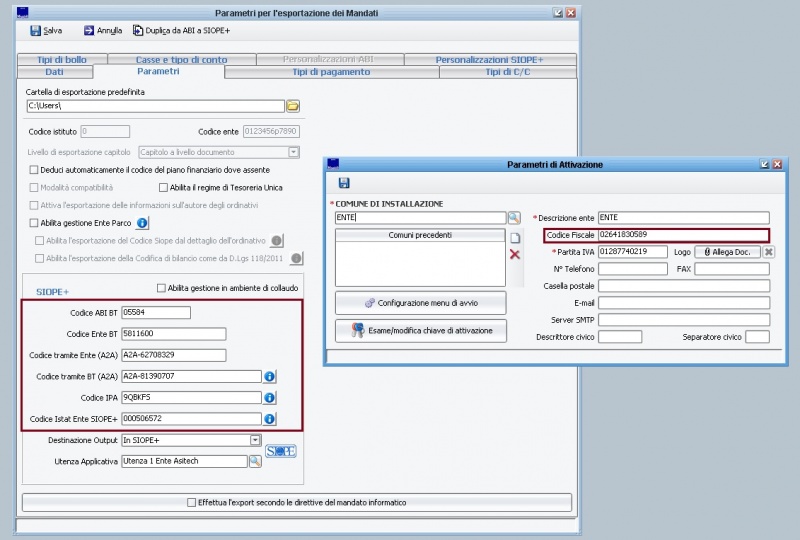Open the Personalizzazioni SIOPE+ tab
Image resolution: width=800 pixels, height=540 pixels.
pyautogui.click(x=489, y=60)
